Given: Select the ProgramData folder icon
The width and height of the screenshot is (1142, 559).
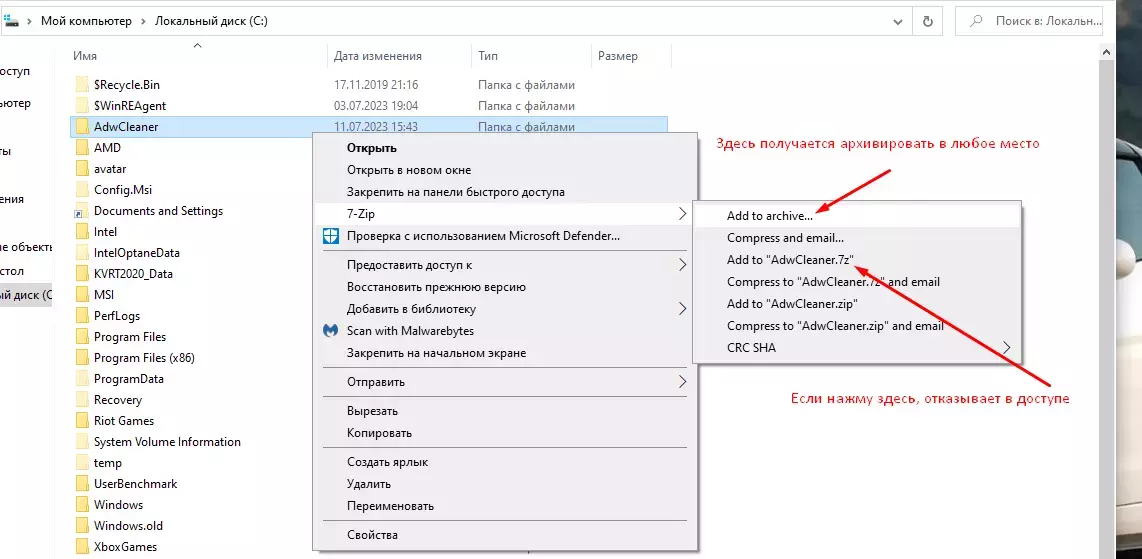Looking at the screenshot, I should (81, 378).
